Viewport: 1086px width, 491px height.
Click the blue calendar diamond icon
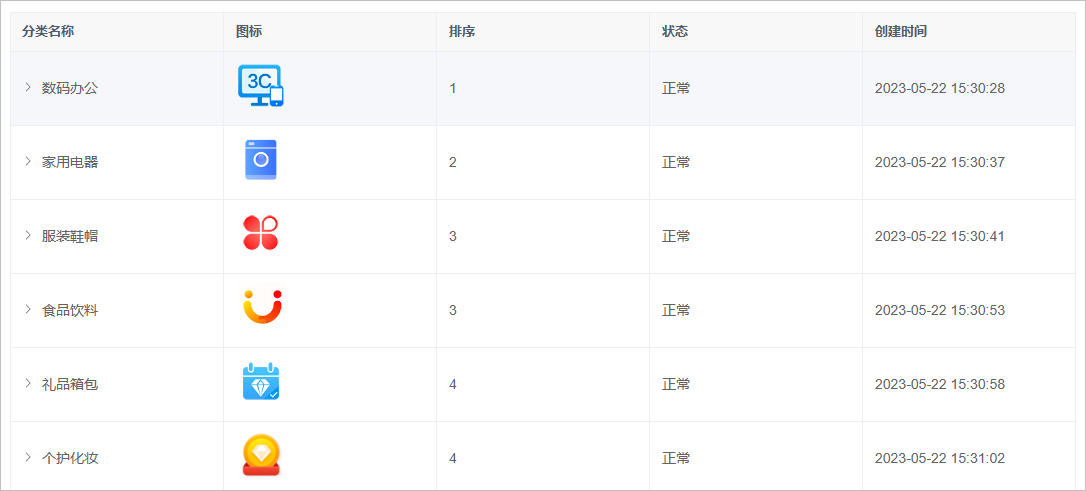point(261,382)
